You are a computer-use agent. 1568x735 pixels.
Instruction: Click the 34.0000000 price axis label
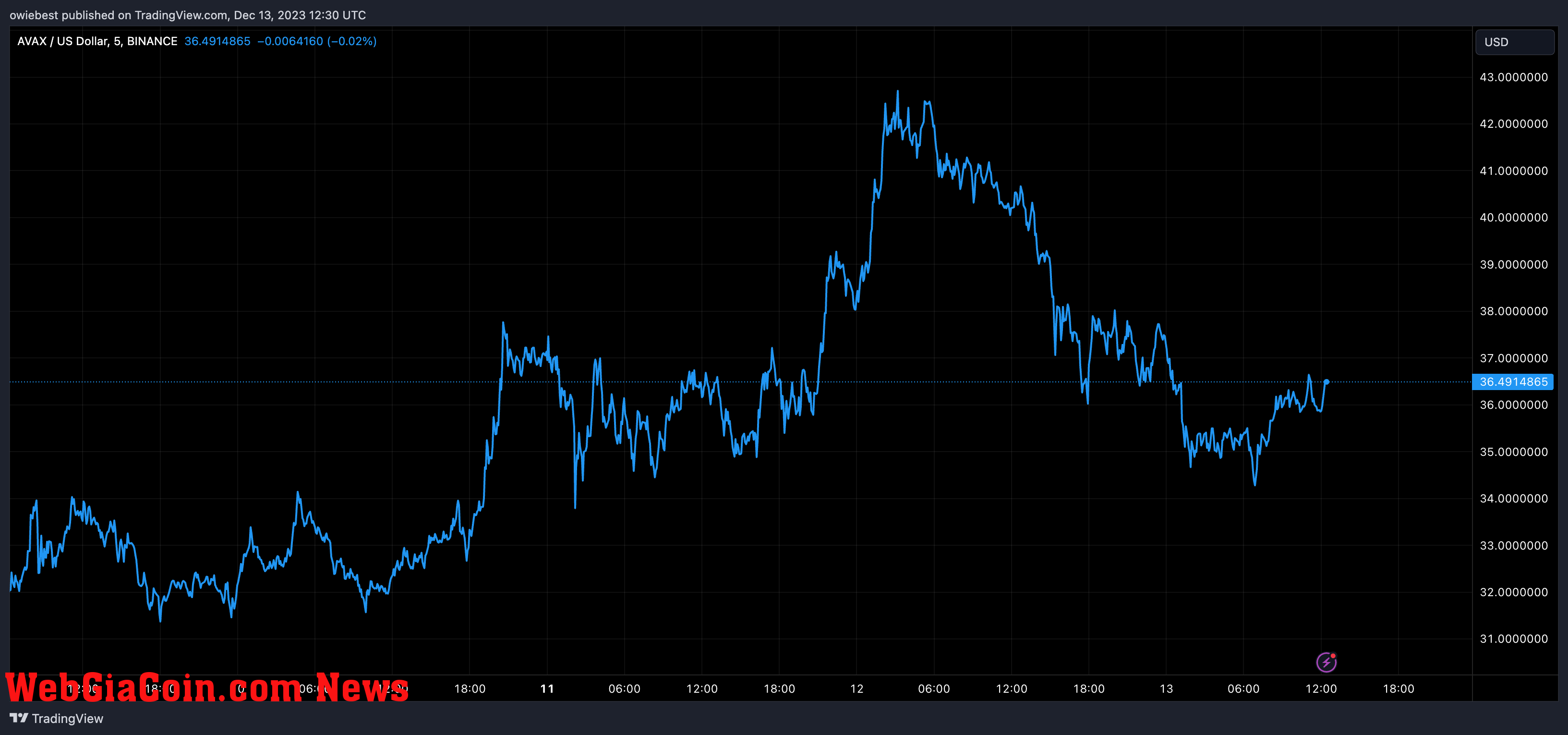coord(1513,498)
